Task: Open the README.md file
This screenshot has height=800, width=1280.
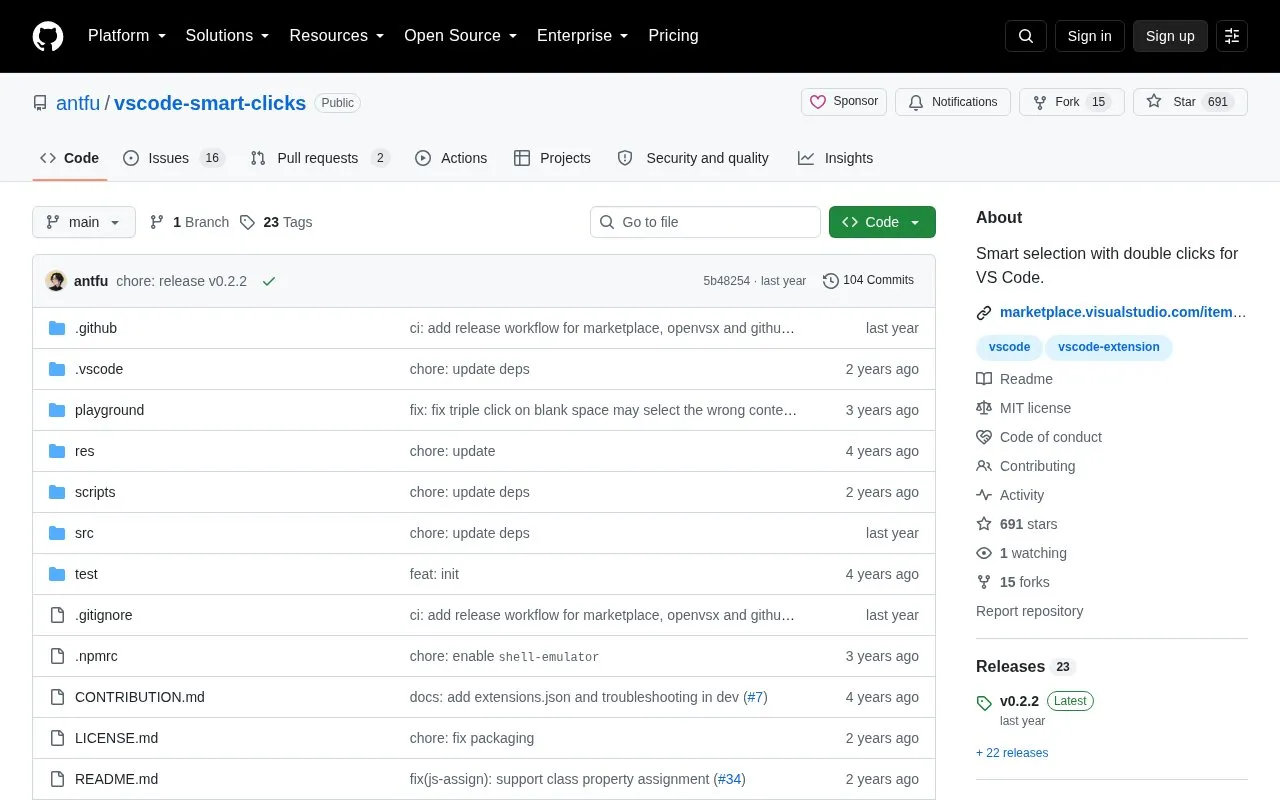Action: pos(116,779)
